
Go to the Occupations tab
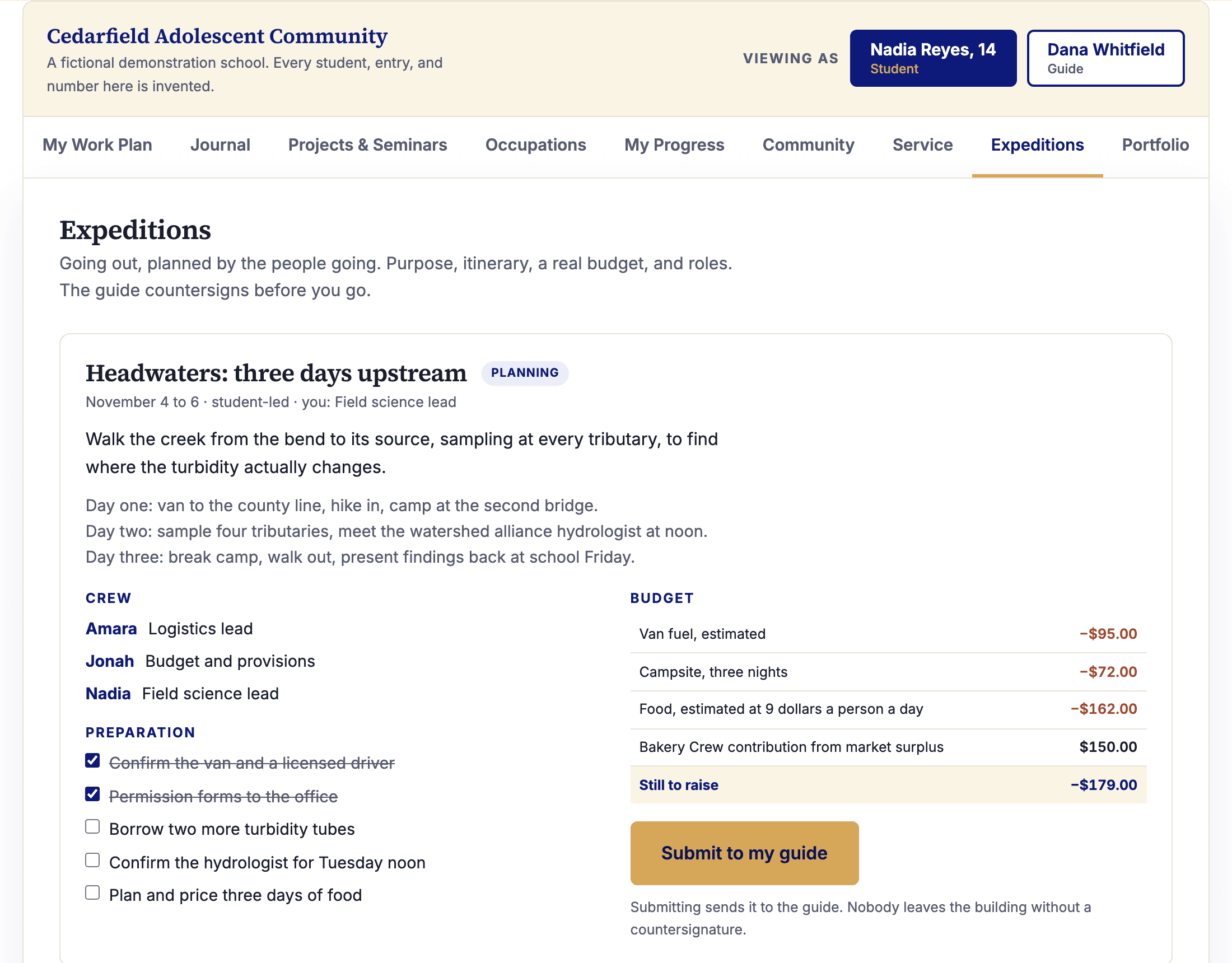point(535,145)
